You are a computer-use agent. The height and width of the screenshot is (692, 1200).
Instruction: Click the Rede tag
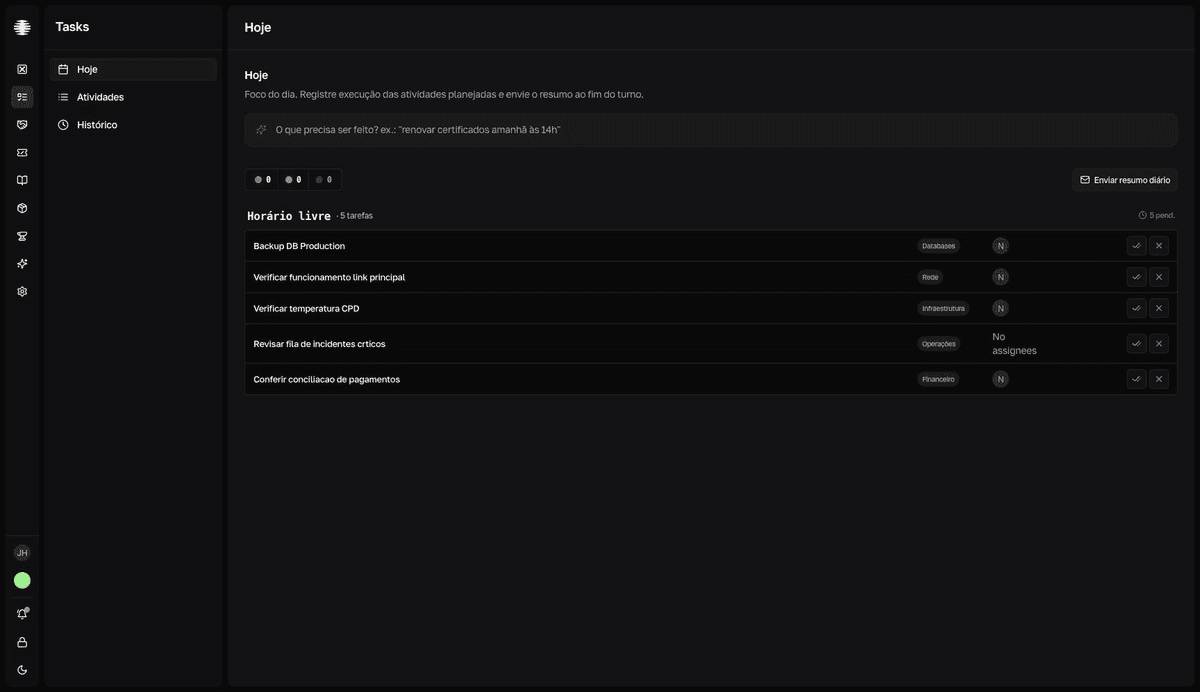930,277
